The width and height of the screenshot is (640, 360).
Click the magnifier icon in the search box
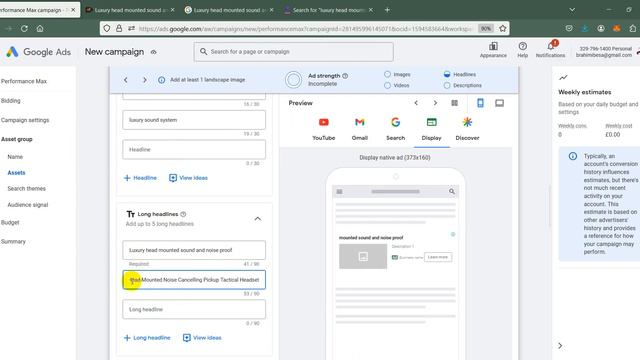pyautogui.click(x=203, y=51)
